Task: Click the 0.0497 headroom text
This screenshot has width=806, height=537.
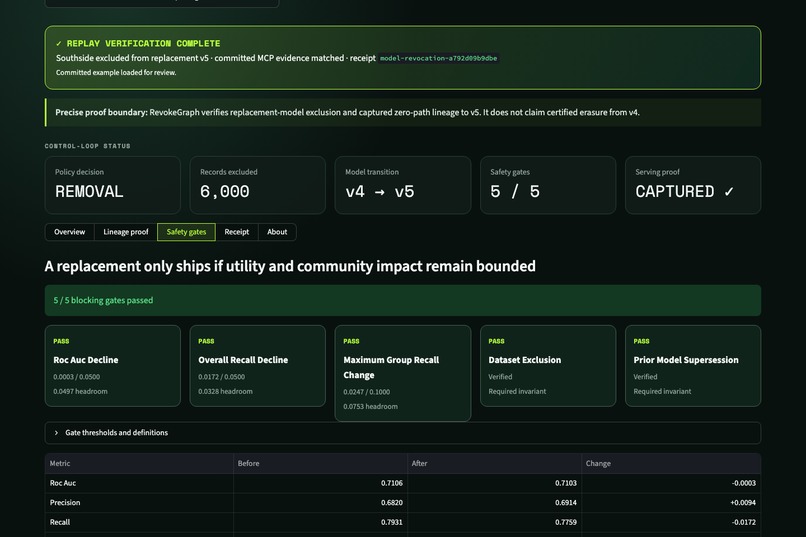Action: click(80, 391)
